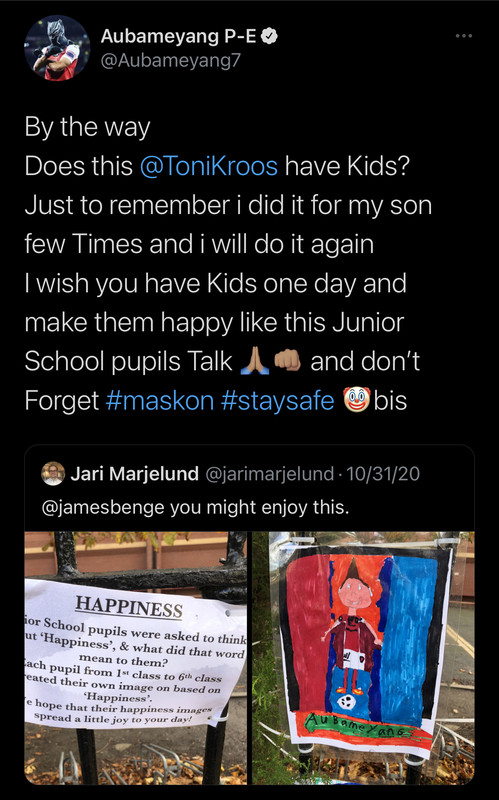This screenshot has height=800, width=499.
Task: Tap the blue verified badge
Action: click(x=269, y=37)
